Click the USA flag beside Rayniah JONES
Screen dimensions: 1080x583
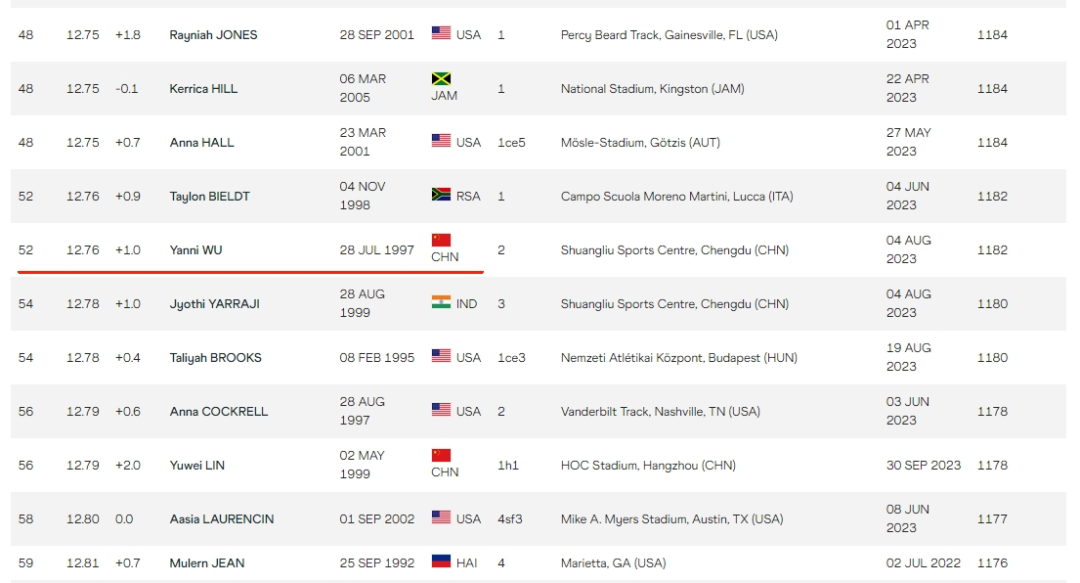coord(441,34)
